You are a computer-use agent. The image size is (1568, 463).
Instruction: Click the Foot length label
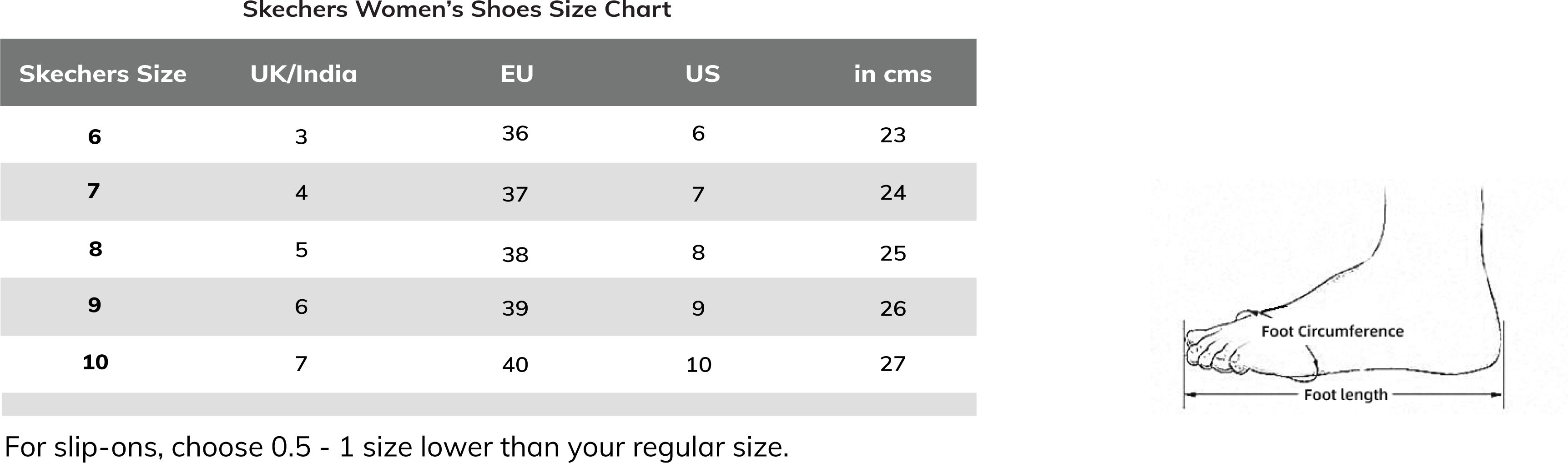(1346, 395)
